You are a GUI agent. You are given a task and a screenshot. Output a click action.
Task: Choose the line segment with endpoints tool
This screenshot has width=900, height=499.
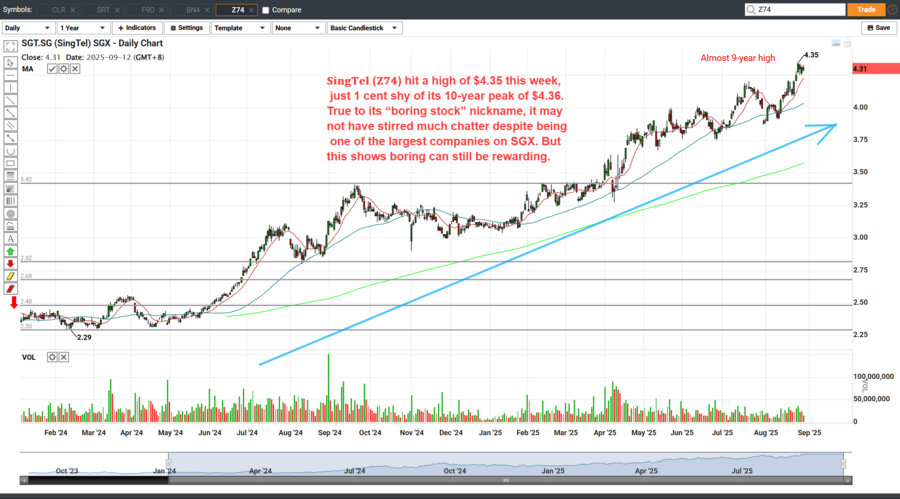click(10, 113)
